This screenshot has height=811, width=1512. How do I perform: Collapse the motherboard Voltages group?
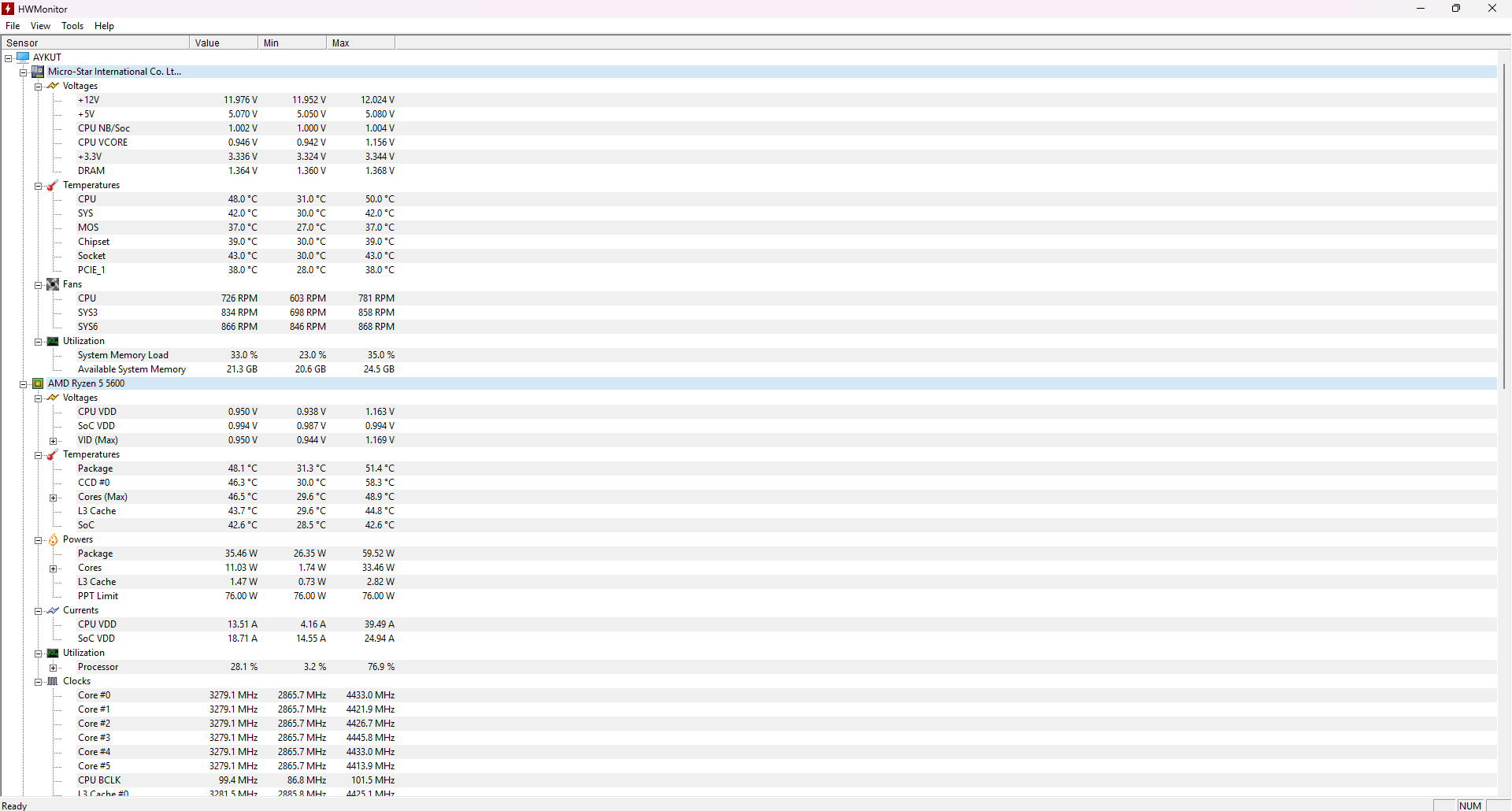tap(38, 87)
